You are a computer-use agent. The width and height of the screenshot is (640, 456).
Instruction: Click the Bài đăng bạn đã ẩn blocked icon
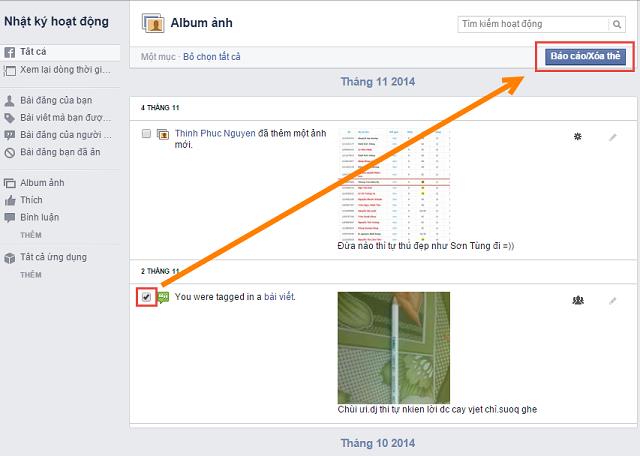tap(10, 153)
